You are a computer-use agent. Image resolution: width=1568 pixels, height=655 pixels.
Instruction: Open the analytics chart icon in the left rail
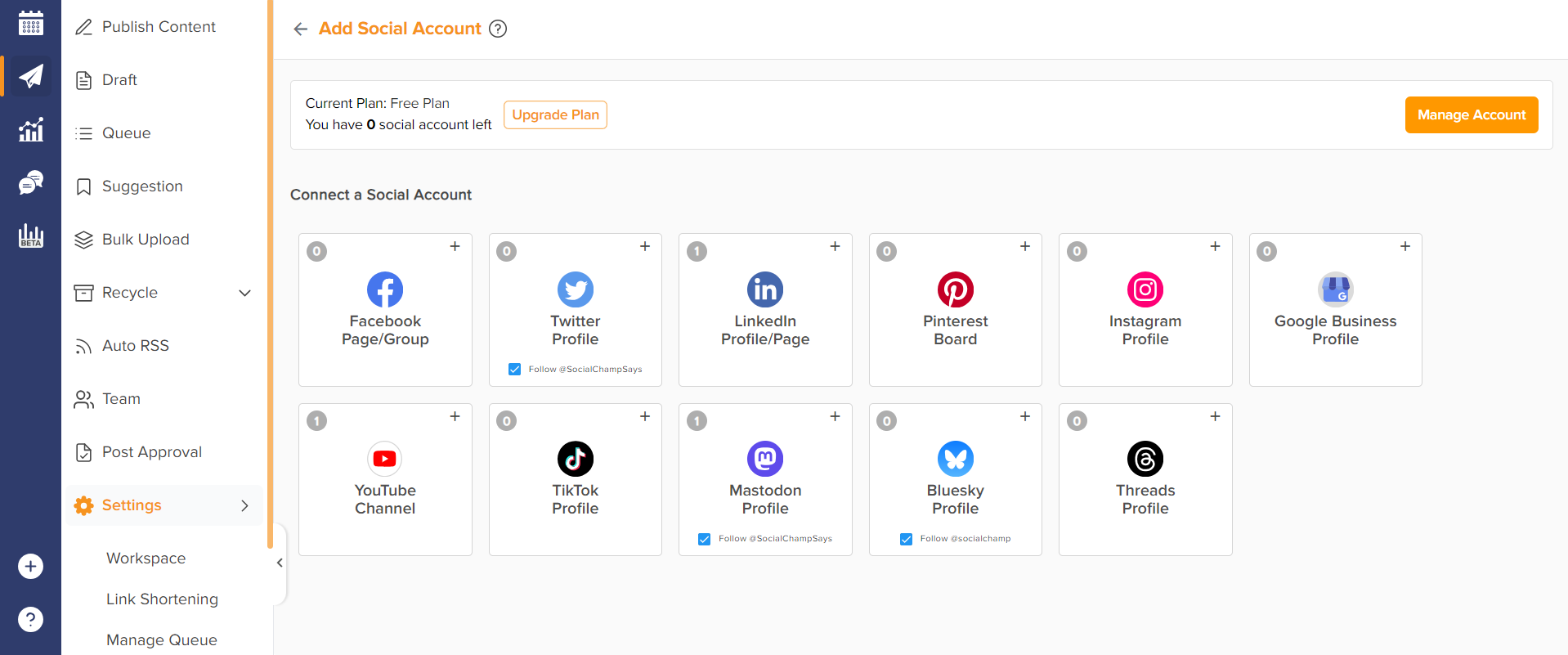tap(31, 129)
